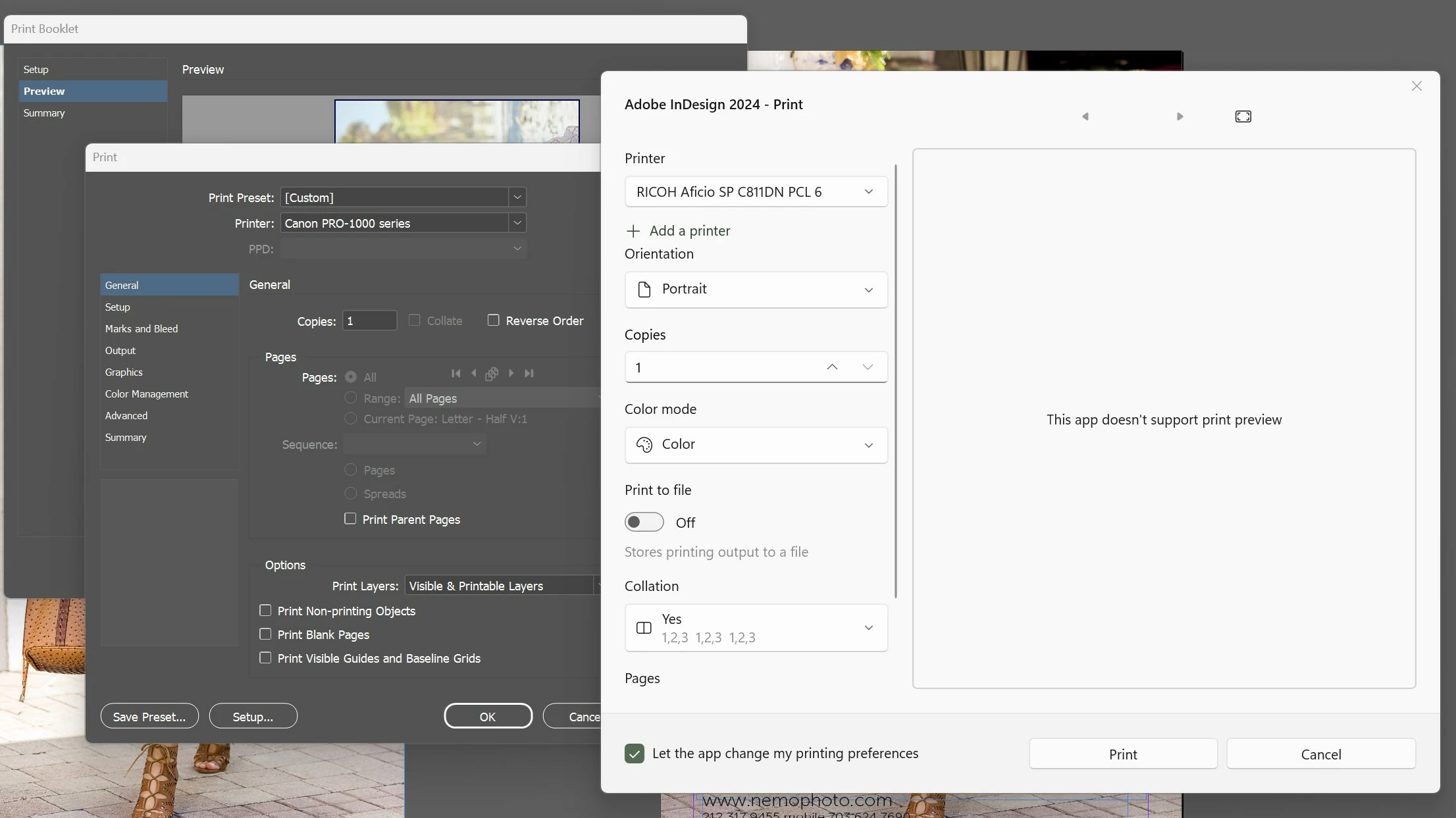Expand the Color mode dropdown

756,445
